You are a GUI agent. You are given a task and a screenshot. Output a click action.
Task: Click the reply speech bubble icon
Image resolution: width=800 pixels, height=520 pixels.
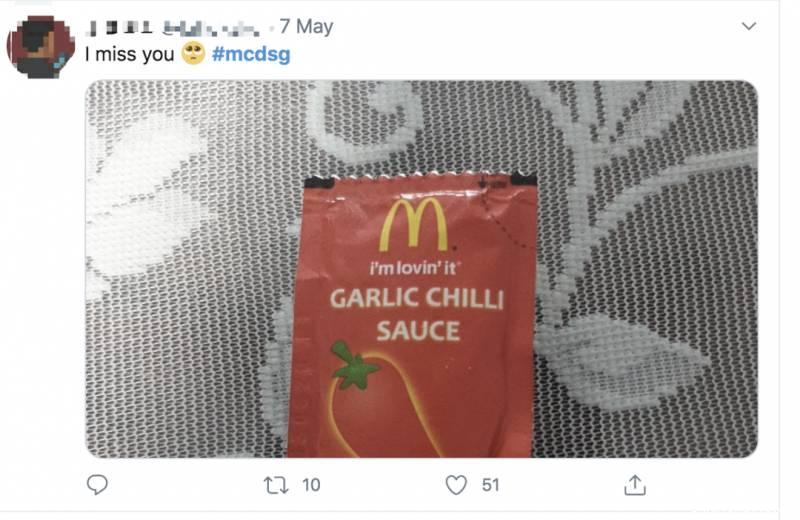(x=97, y=485)
